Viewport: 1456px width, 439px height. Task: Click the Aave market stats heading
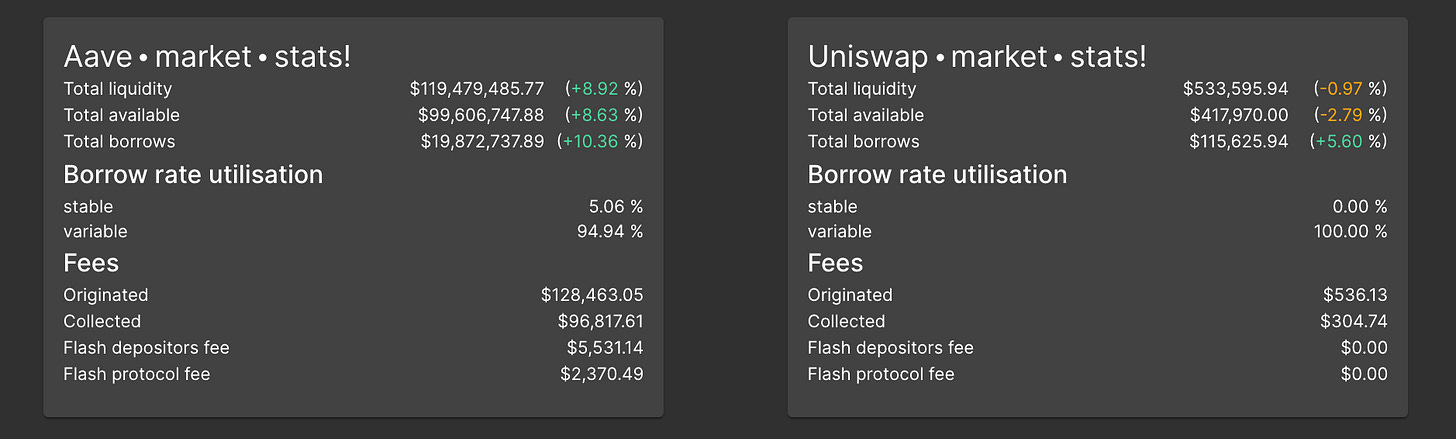[x=207, y=56]
